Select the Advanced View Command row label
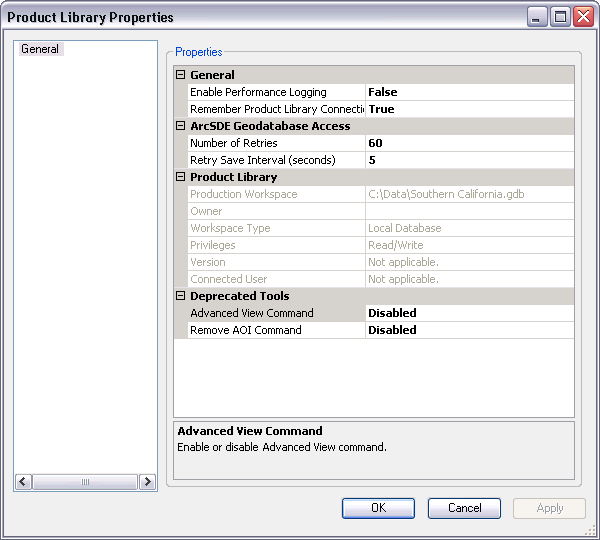This screenshot has width=600, height=540. point(277,313)
